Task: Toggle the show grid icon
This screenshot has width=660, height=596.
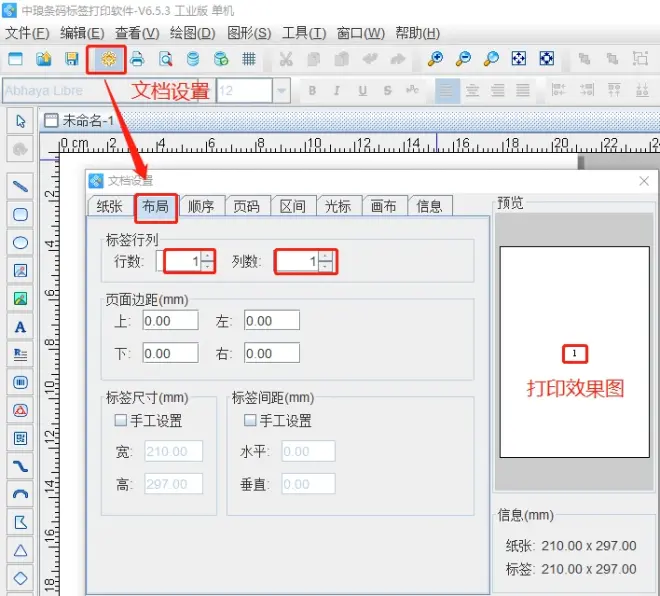Action: [249, 59]
